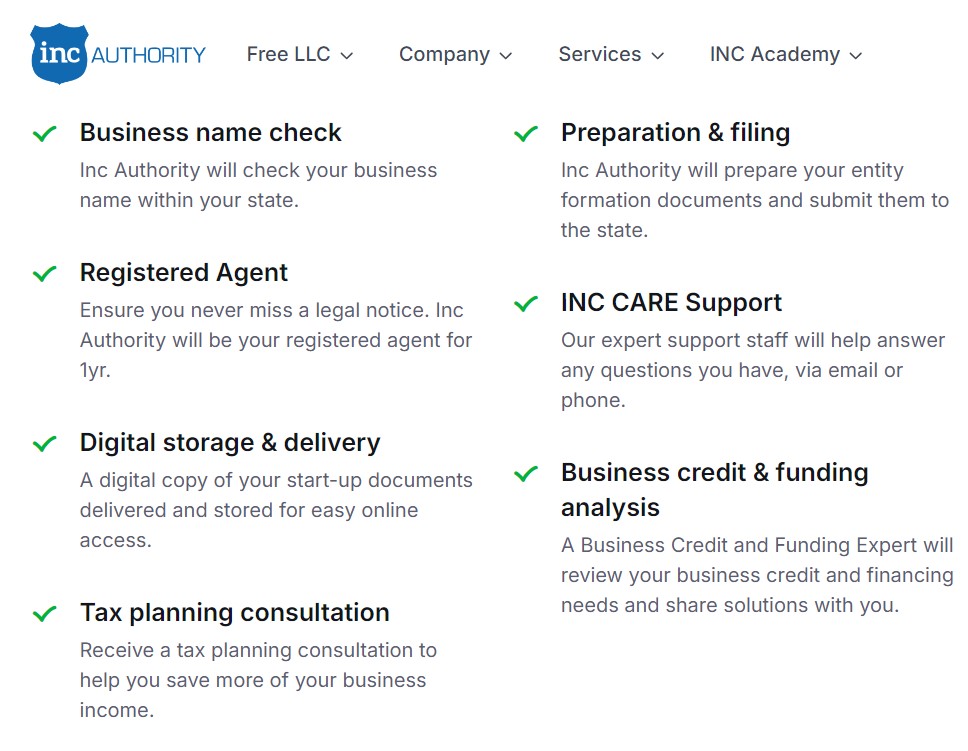The image size is (968, 751).
Task: Click the Registered Agent heading
Action: [x=184, y=273]
